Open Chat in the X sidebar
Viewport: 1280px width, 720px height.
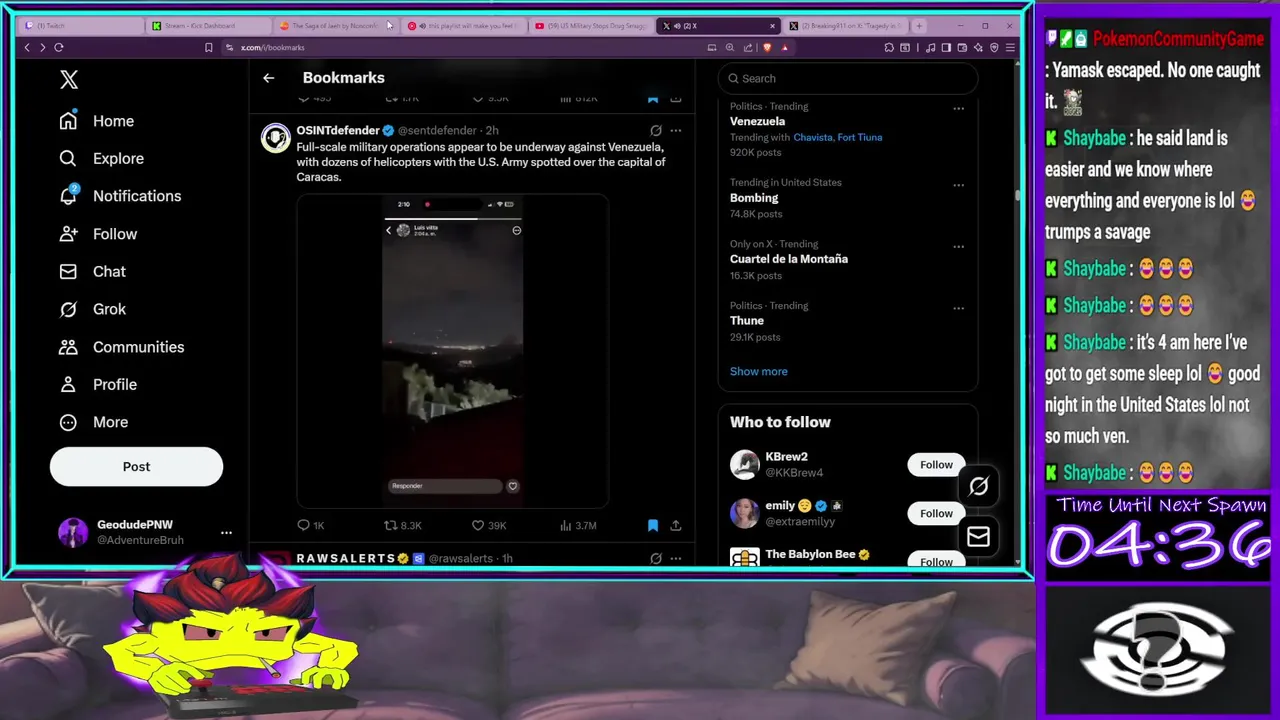coord(92,271)
